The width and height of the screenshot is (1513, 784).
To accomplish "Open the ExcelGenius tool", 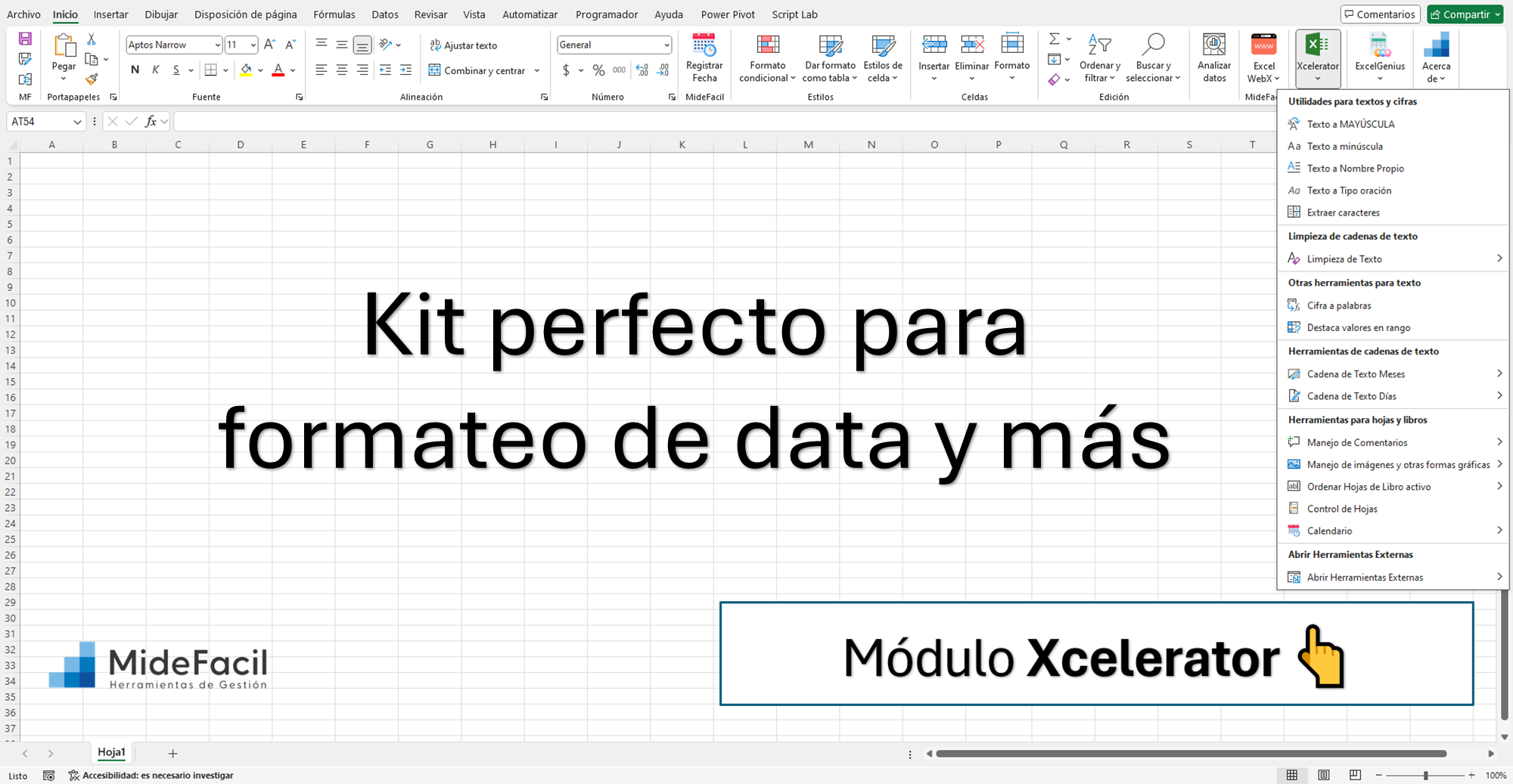I will click(1380, 57).
